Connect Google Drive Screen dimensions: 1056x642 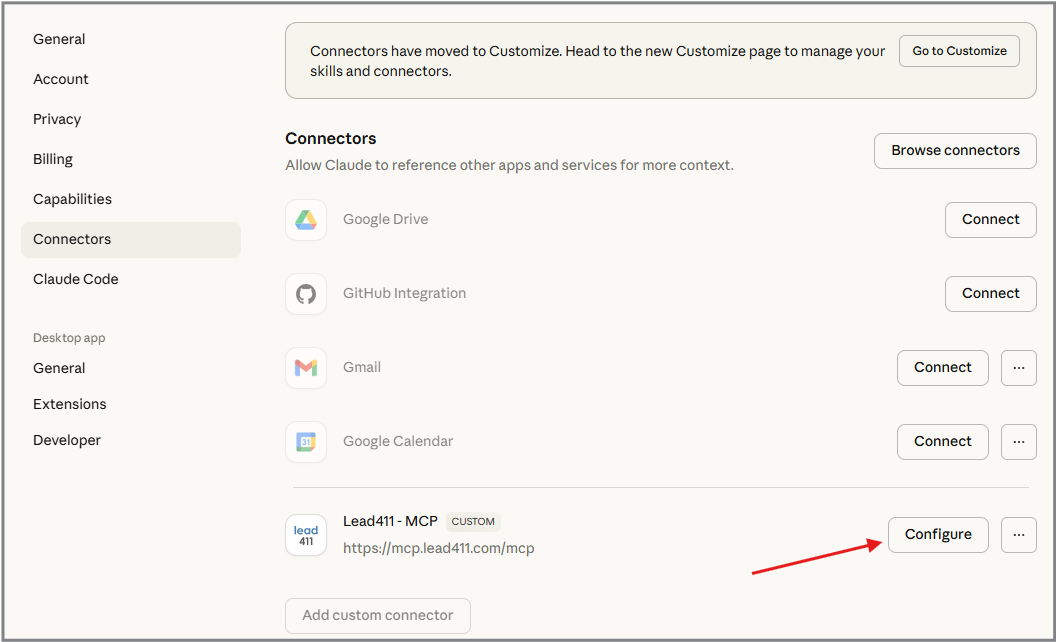click(x=990, y=220)
